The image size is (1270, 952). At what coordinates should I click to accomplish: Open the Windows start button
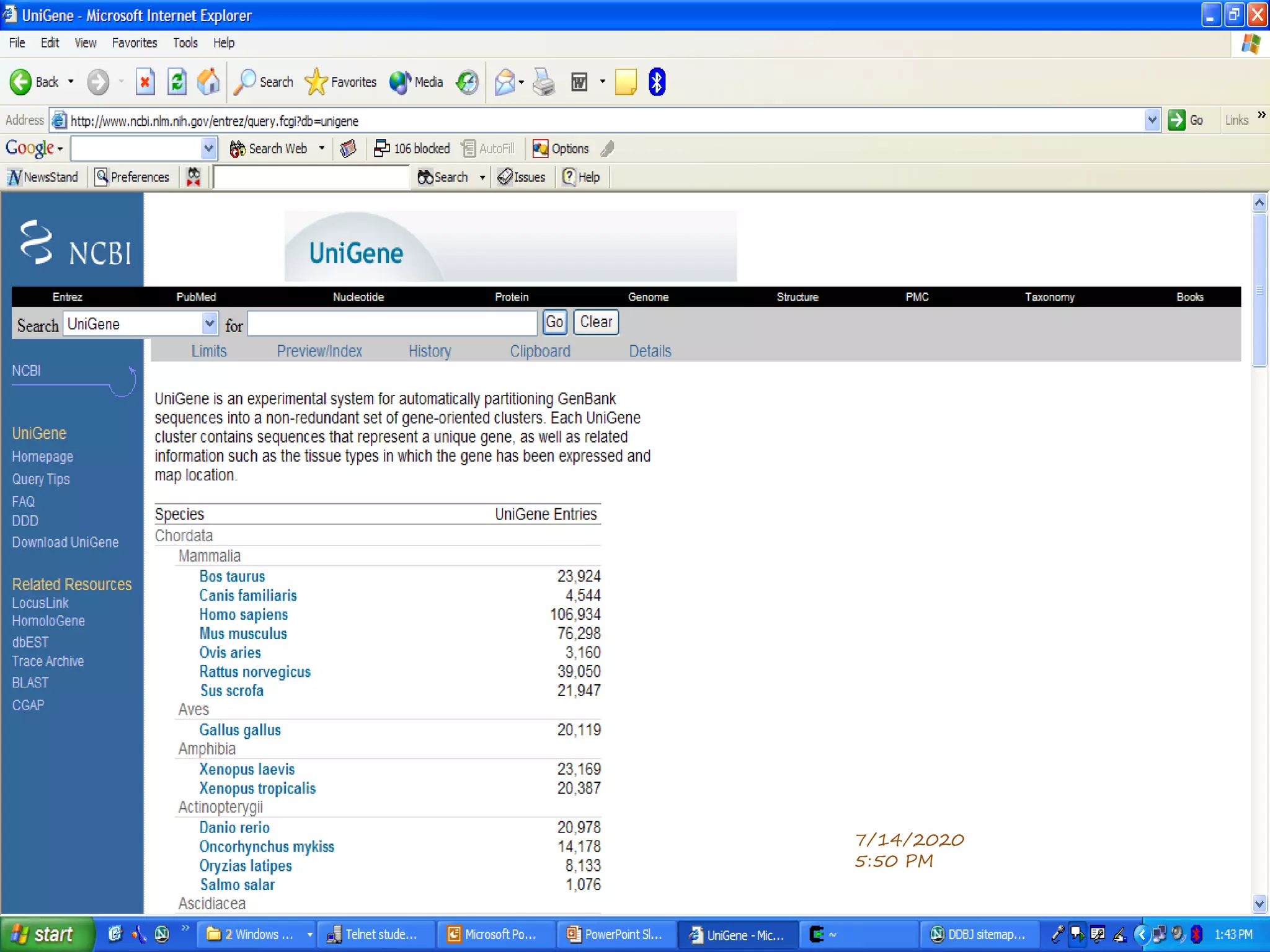pos(43,935)
